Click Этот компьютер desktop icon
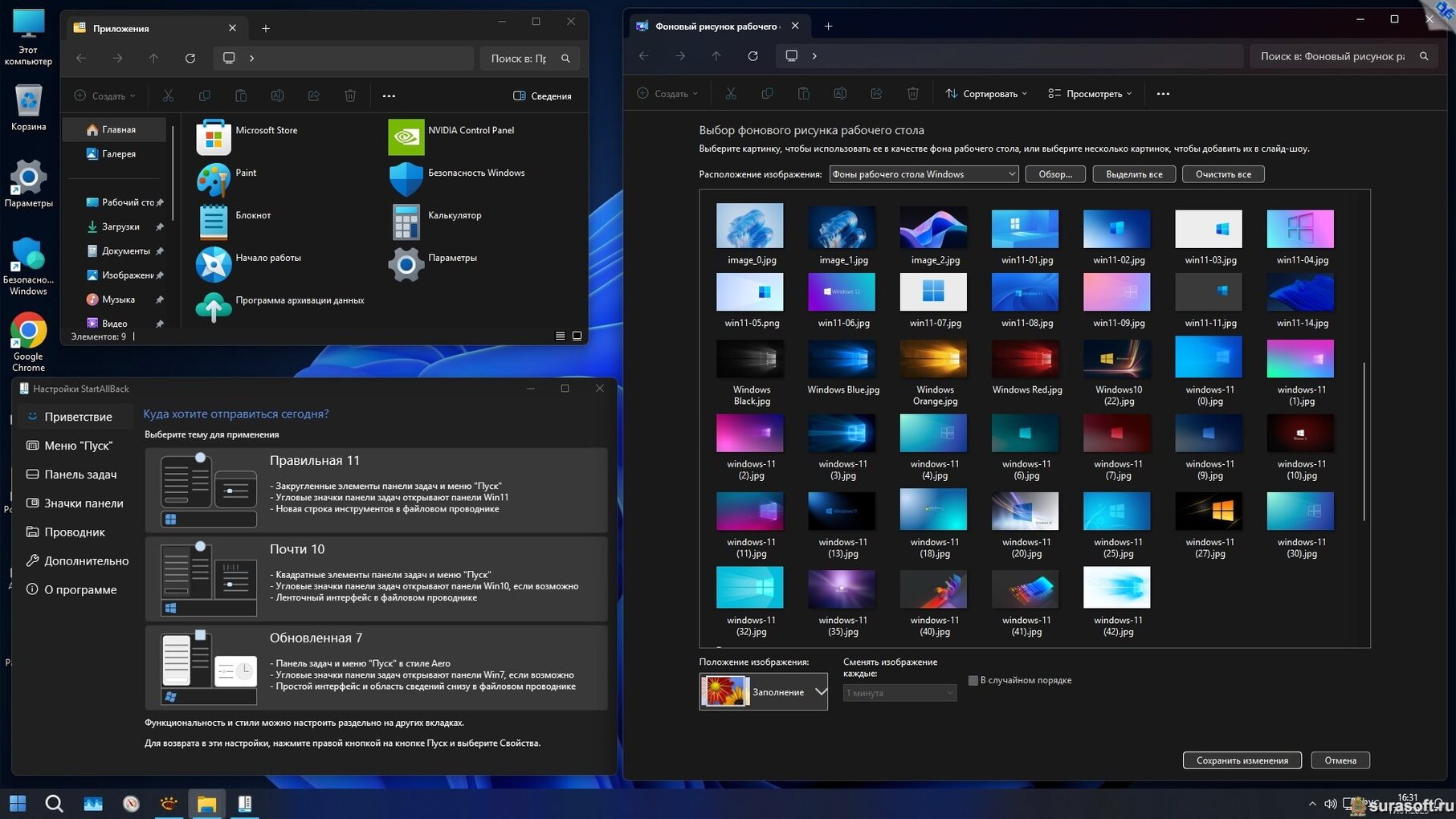 (x=28, y=38)
